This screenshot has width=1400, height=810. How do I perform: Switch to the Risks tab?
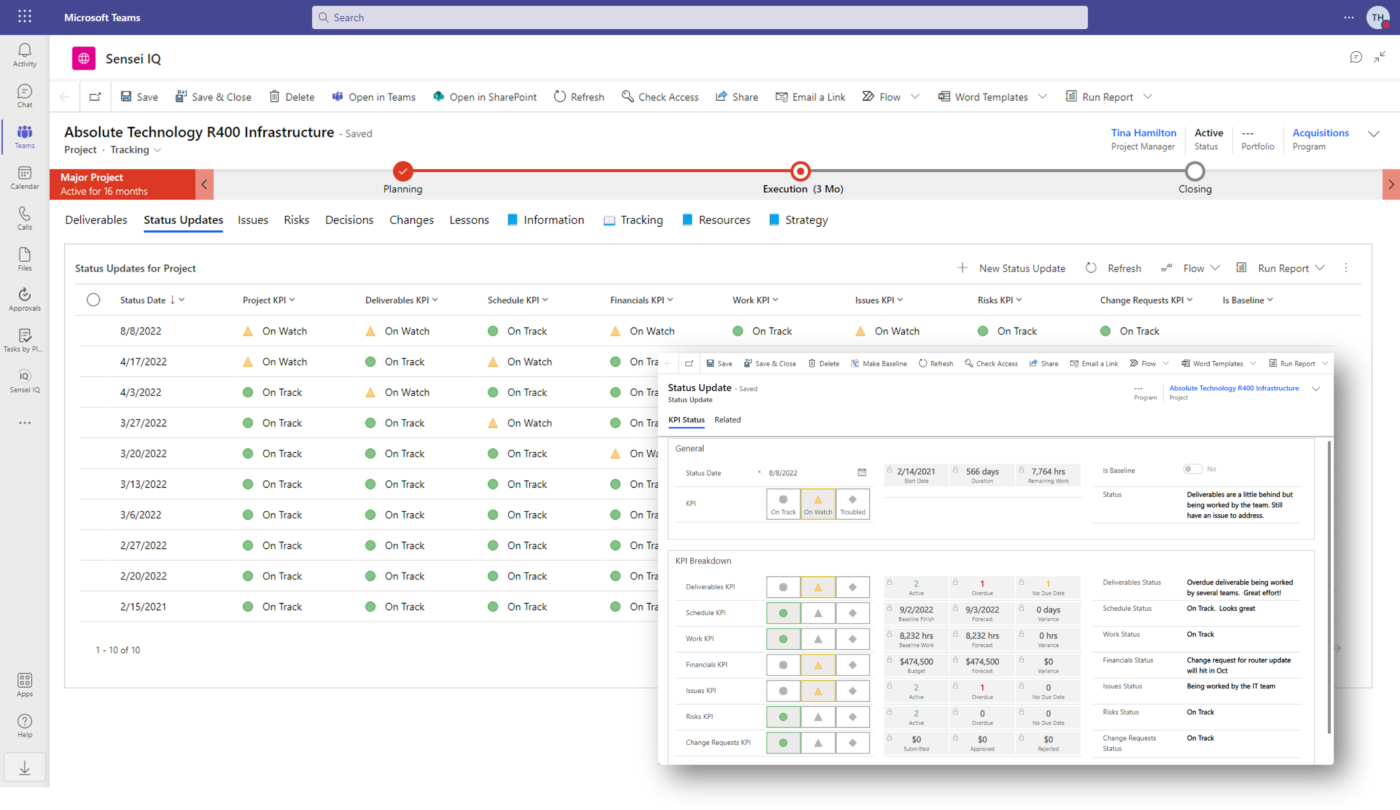[x=296, y=220]
